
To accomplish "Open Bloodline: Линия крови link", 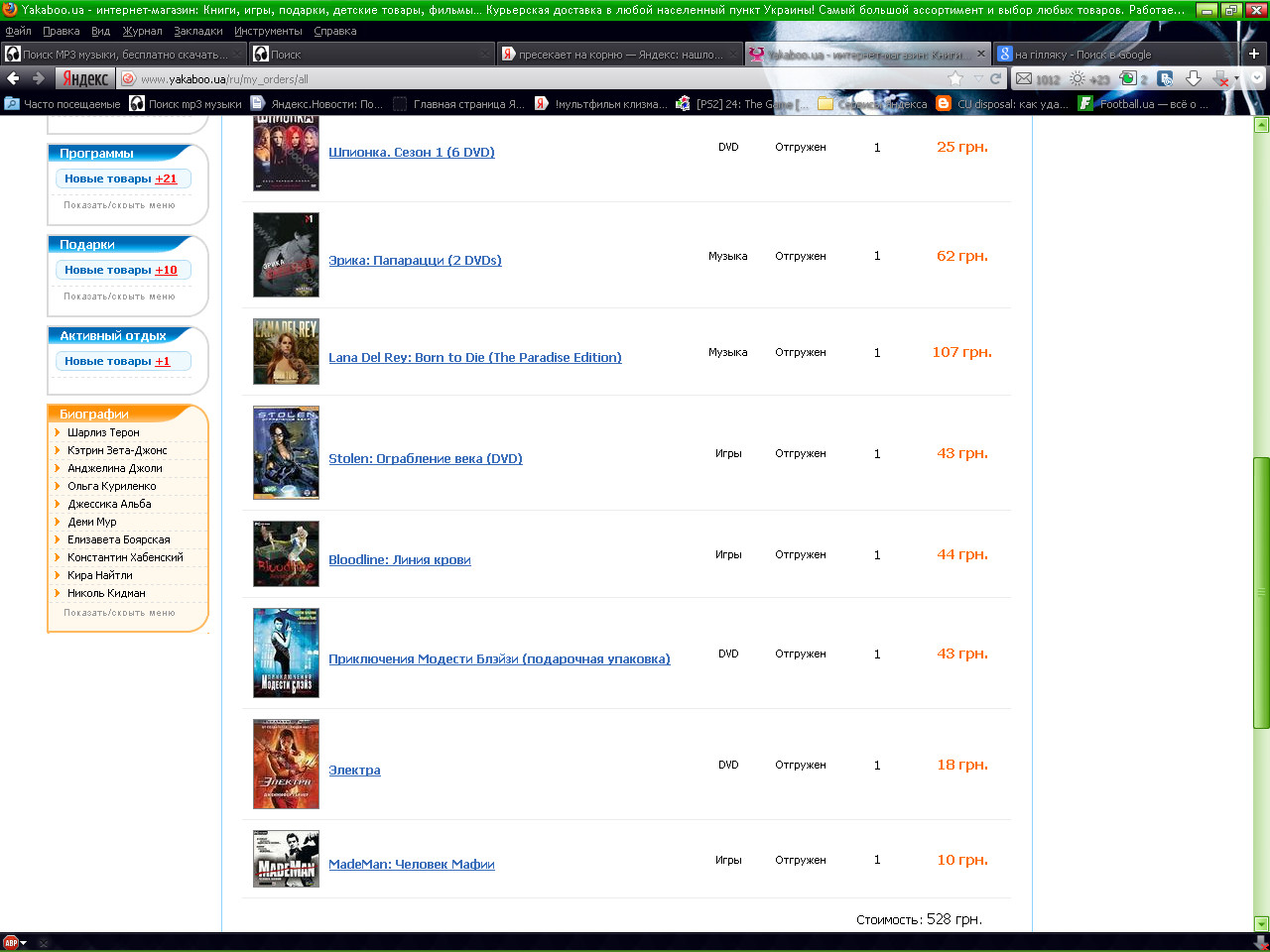I will coord(400,559).
